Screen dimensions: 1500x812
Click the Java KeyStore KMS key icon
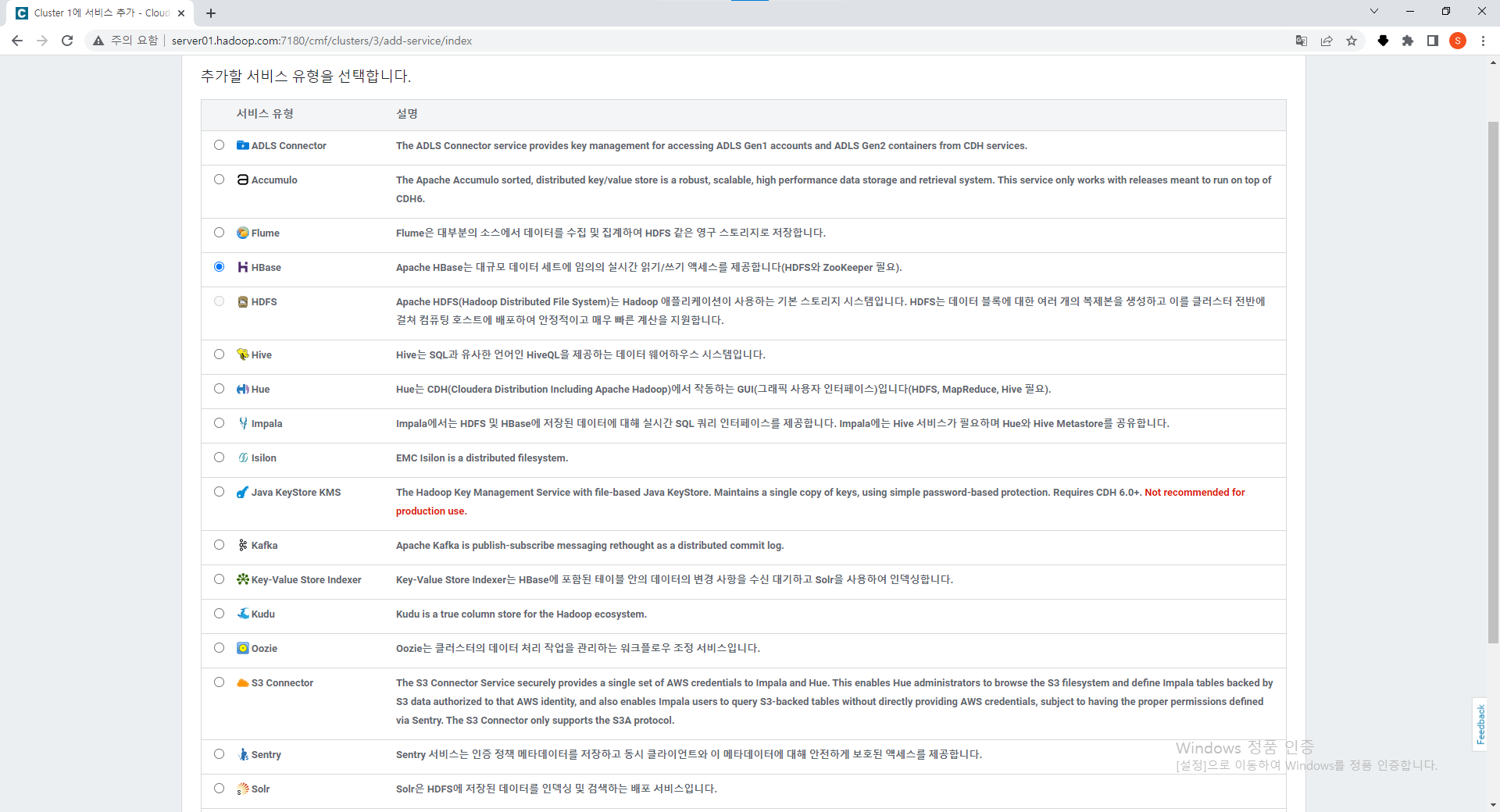(x=243, y=492)
